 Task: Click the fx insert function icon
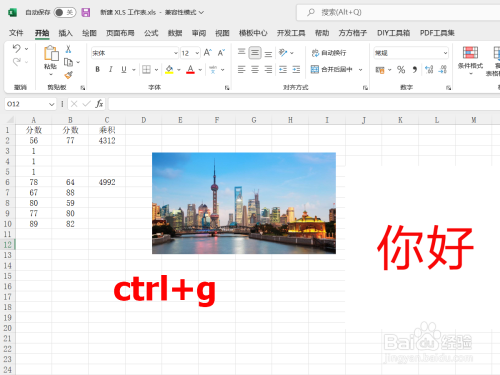pos(99,104)
